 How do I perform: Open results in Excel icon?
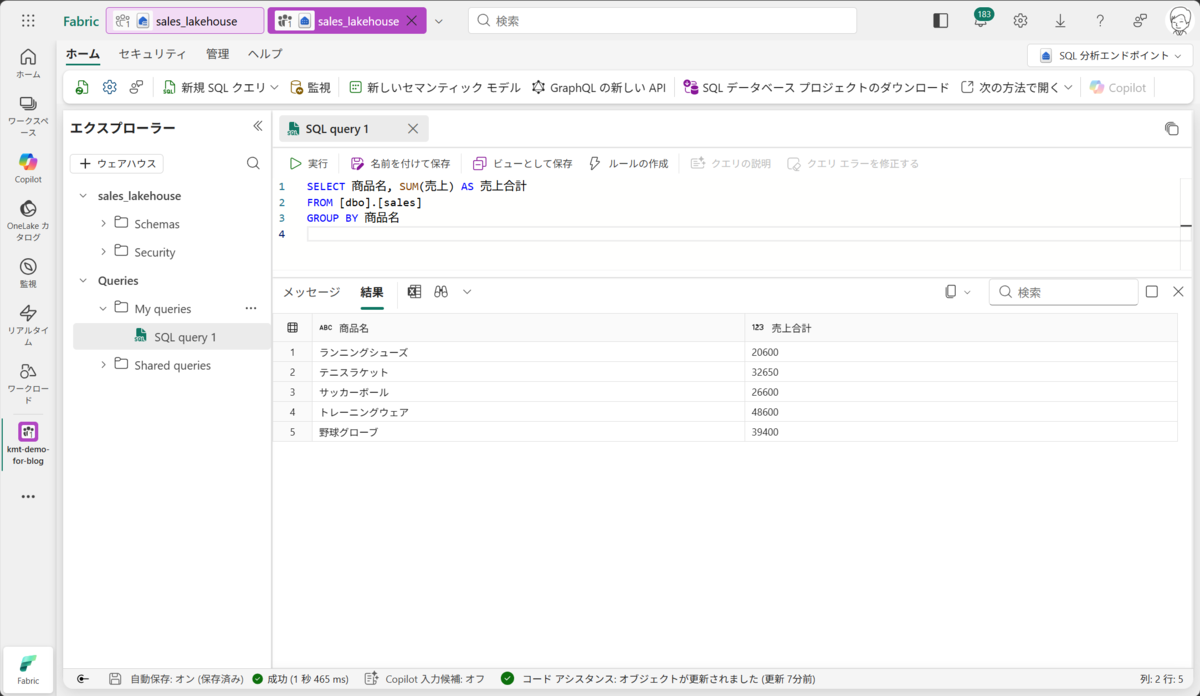[414, 292]
